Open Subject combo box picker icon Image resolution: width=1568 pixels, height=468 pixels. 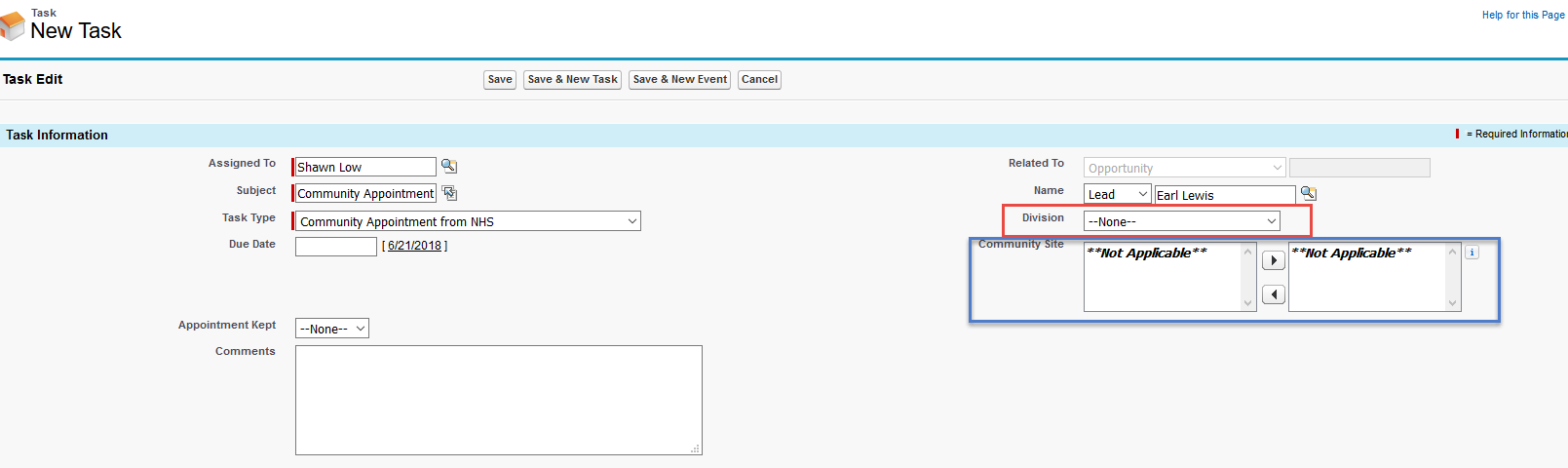(x=449, y=193)
